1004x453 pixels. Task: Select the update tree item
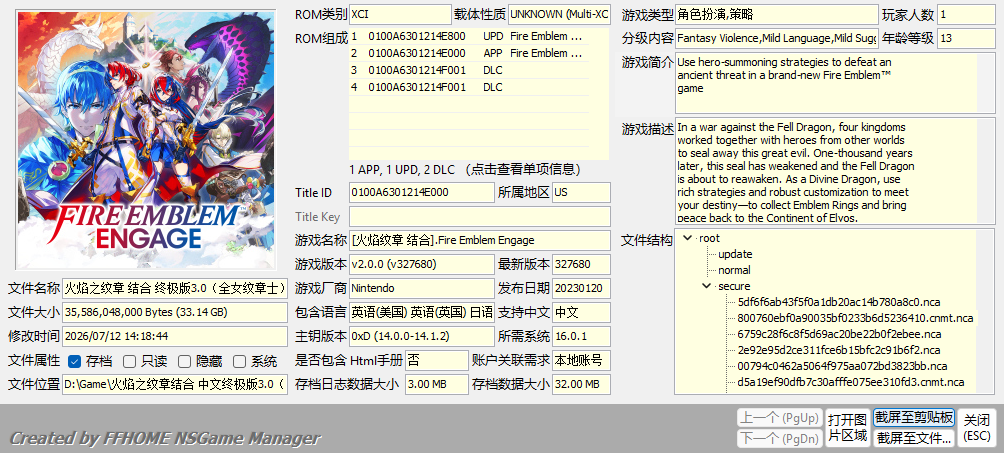(735, 254)
